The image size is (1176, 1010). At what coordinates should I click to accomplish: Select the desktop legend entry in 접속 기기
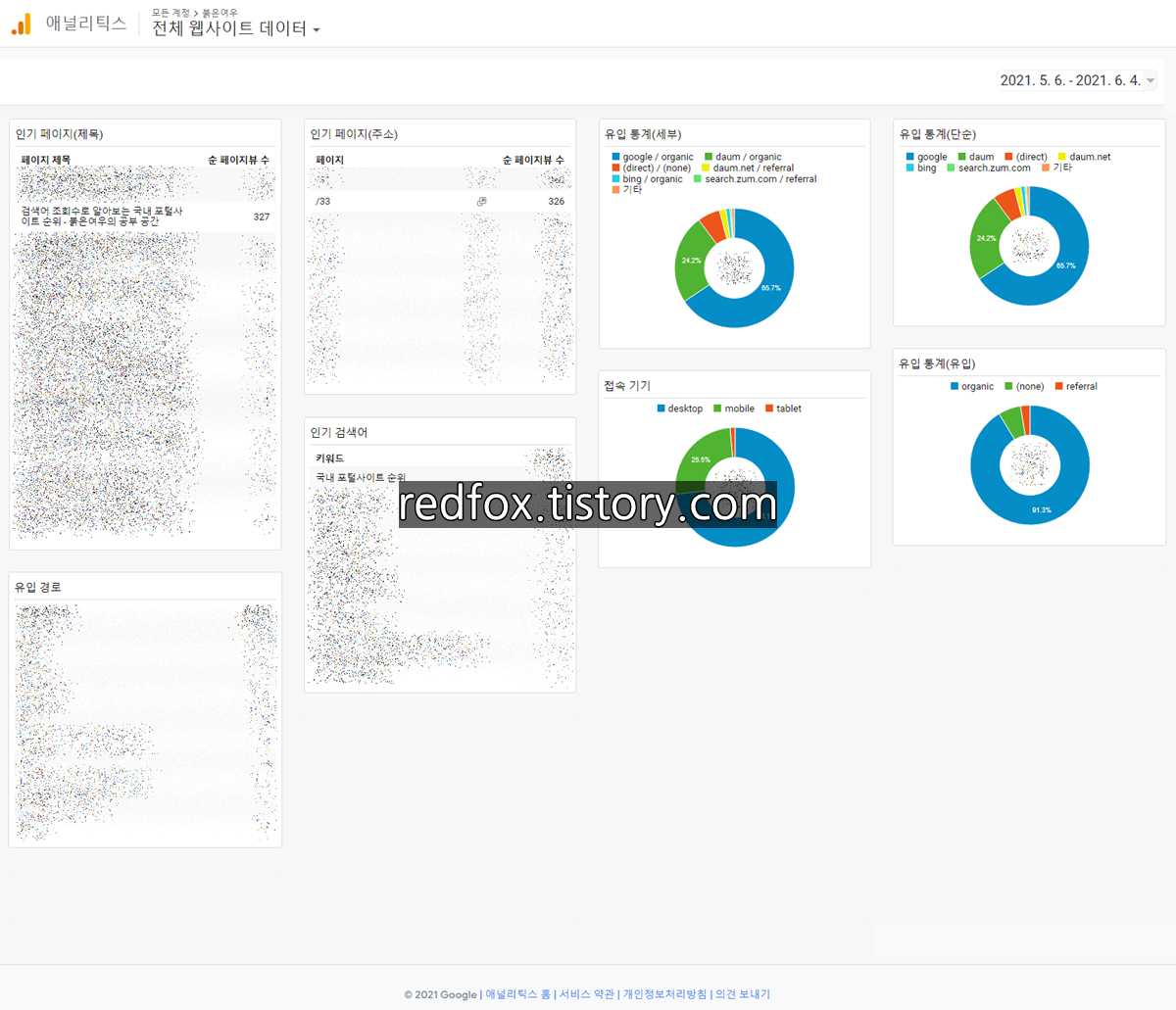[x=680, y=409]
